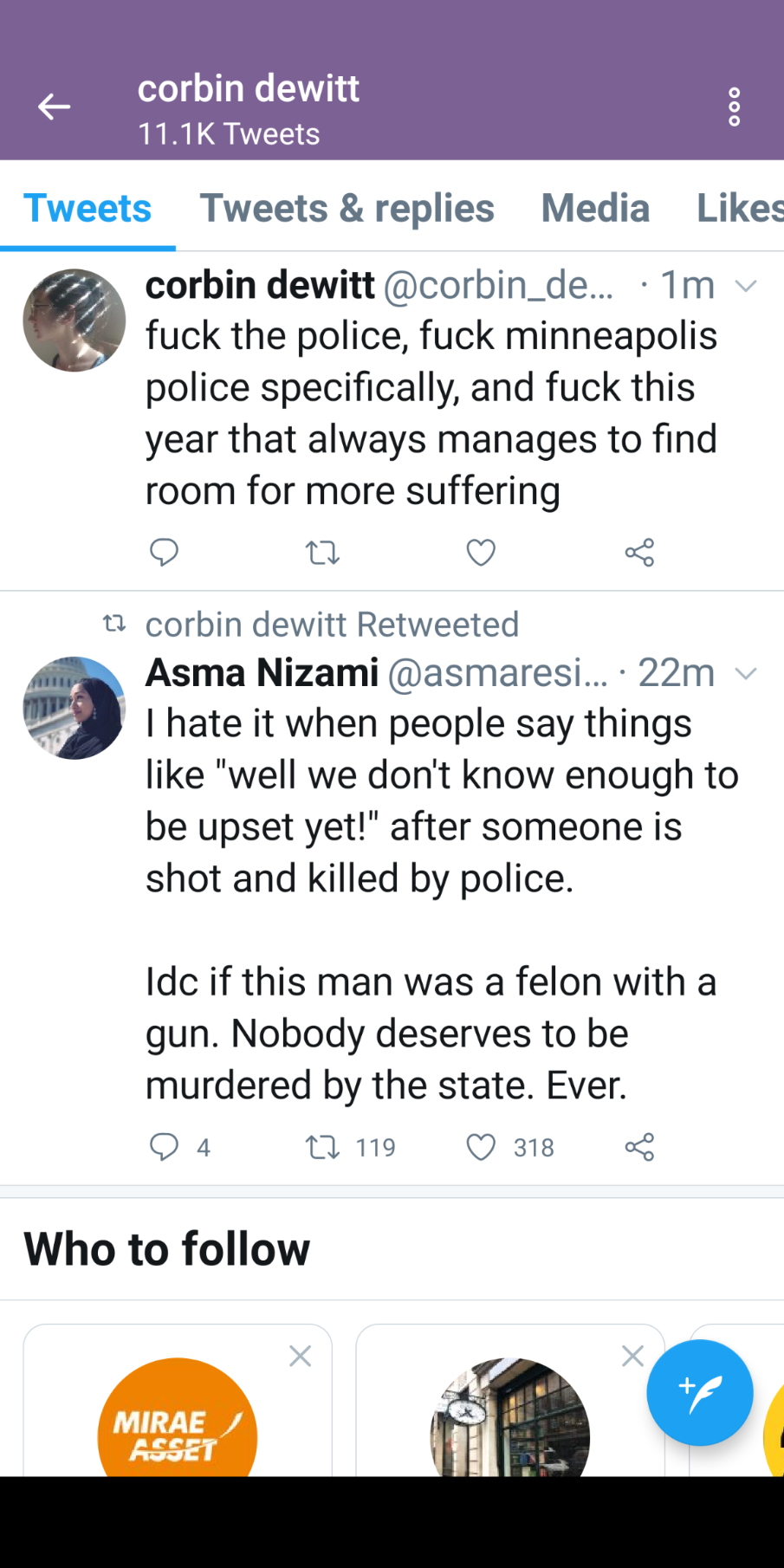This screenshot has width=784, height=1568.
Task: Open Asma Nizami's profile name link
Action: click(262, 672)
